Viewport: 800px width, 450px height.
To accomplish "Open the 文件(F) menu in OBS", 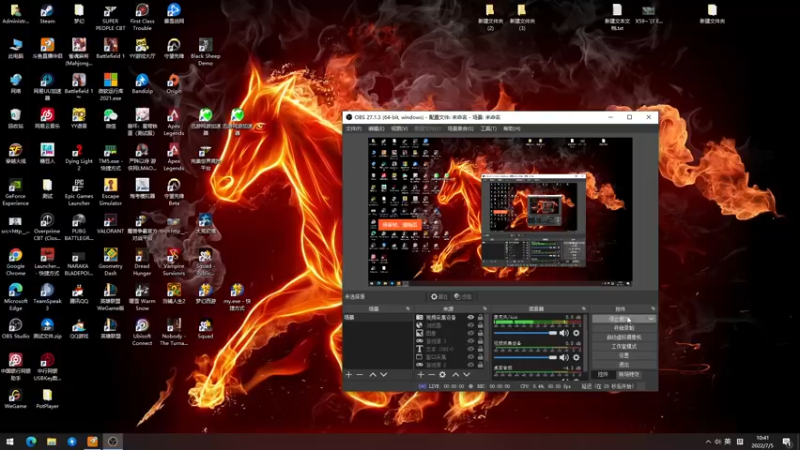I will point(353,129).
